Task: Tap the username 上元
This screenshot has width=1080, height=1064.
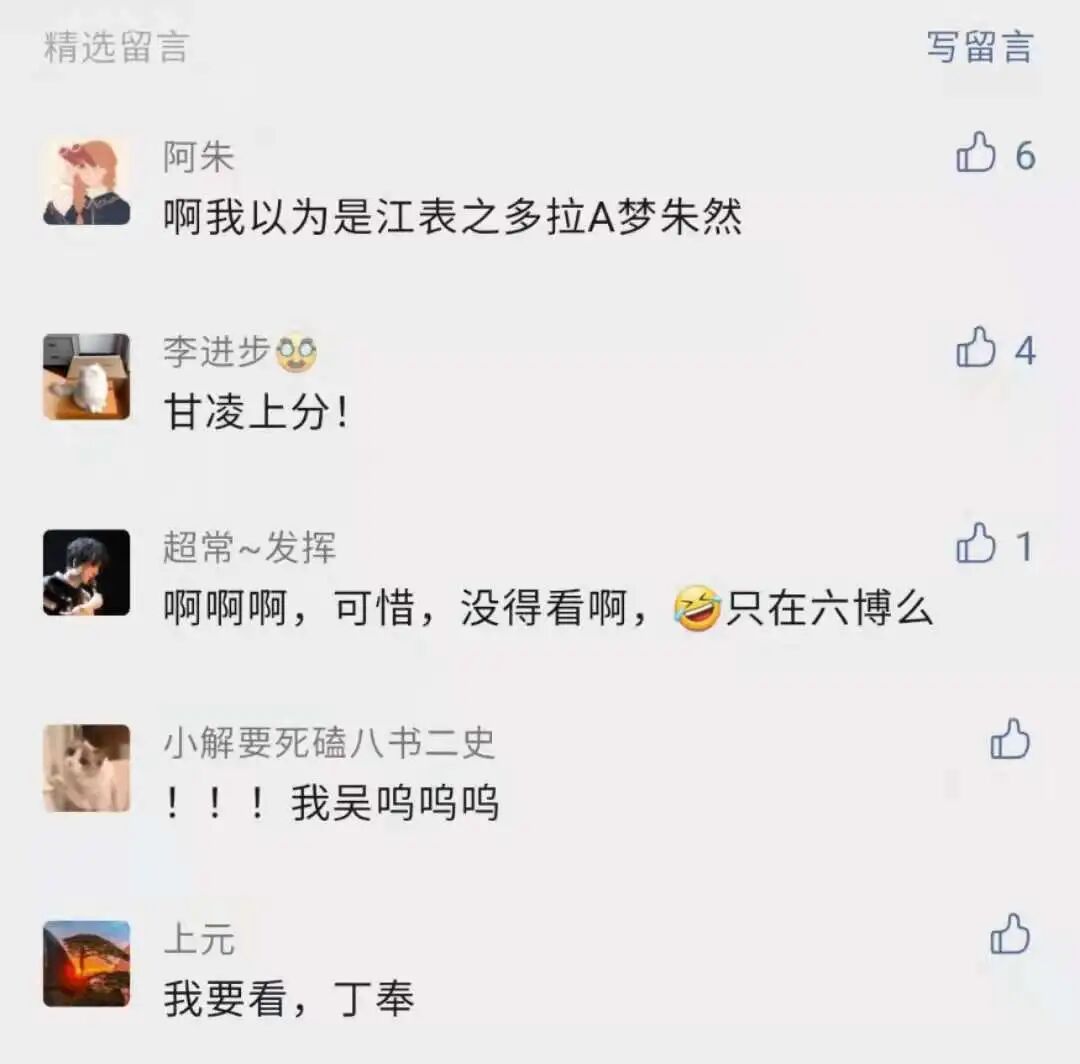Action: tap(199, 939)
